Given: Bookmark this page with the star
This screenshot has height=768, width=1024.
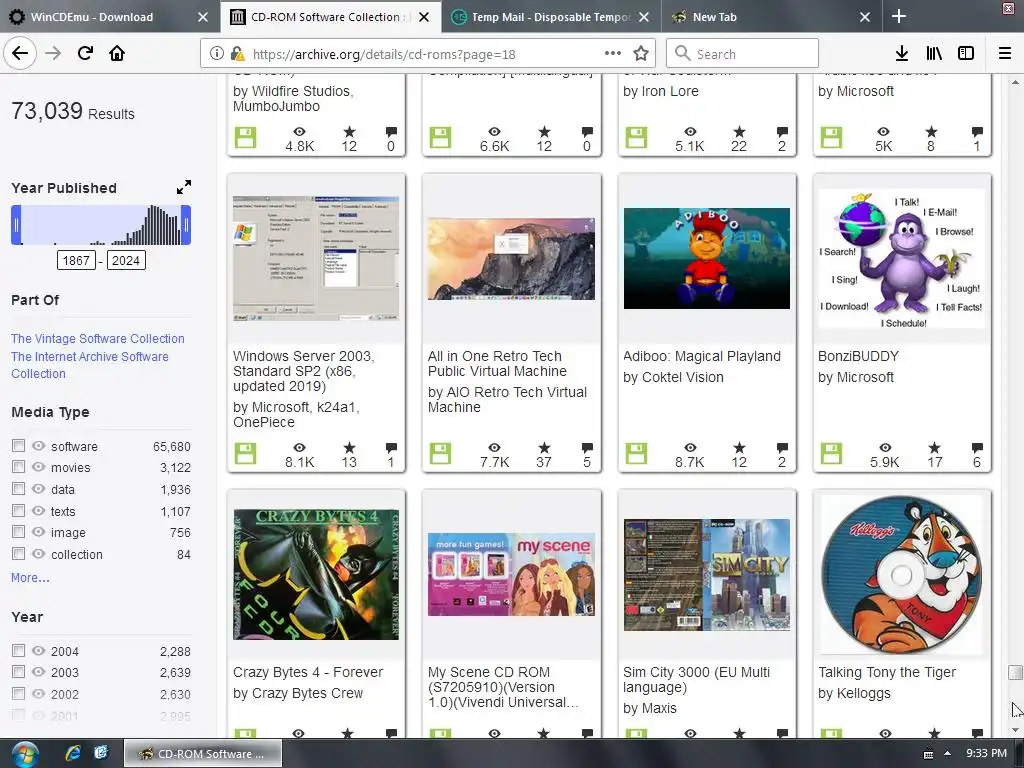Looking at the screenshot, I should 641,54.
